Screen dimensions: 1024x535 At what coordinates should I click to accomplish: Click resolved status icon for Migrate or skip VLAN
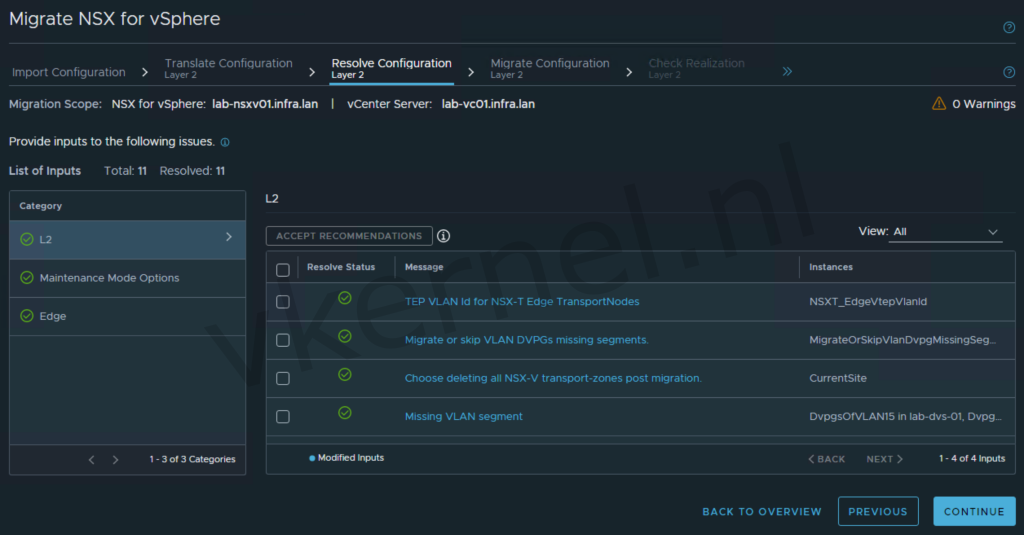pos(345,336)
